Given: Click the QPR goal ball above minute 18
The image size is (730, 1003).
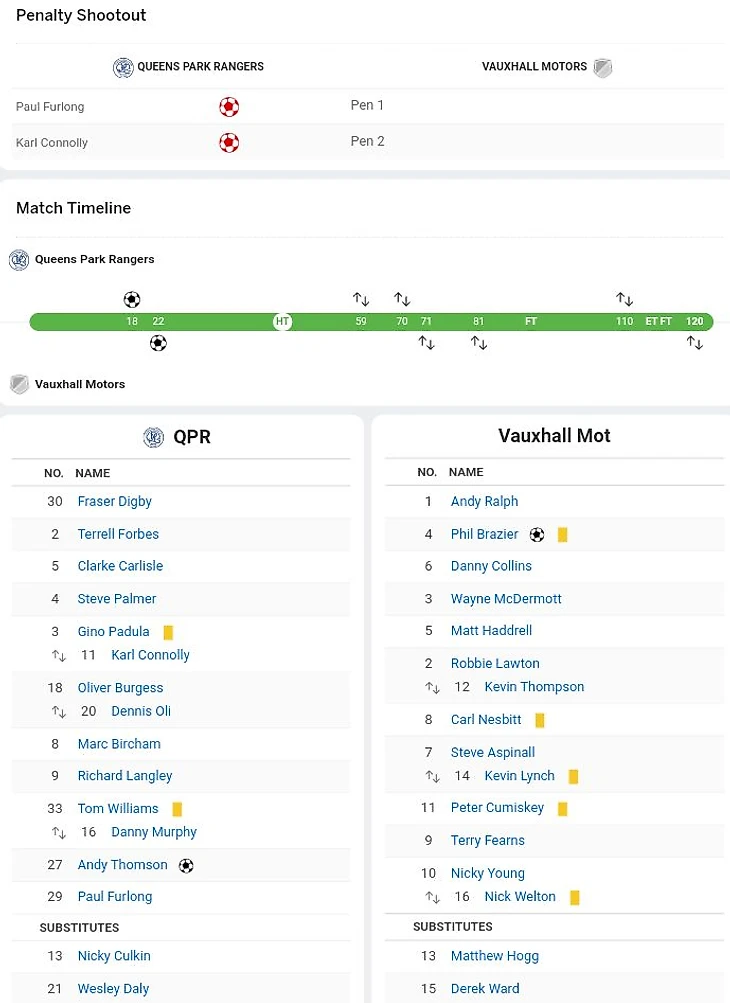Looking at the screenshot, I should (132, 299).
